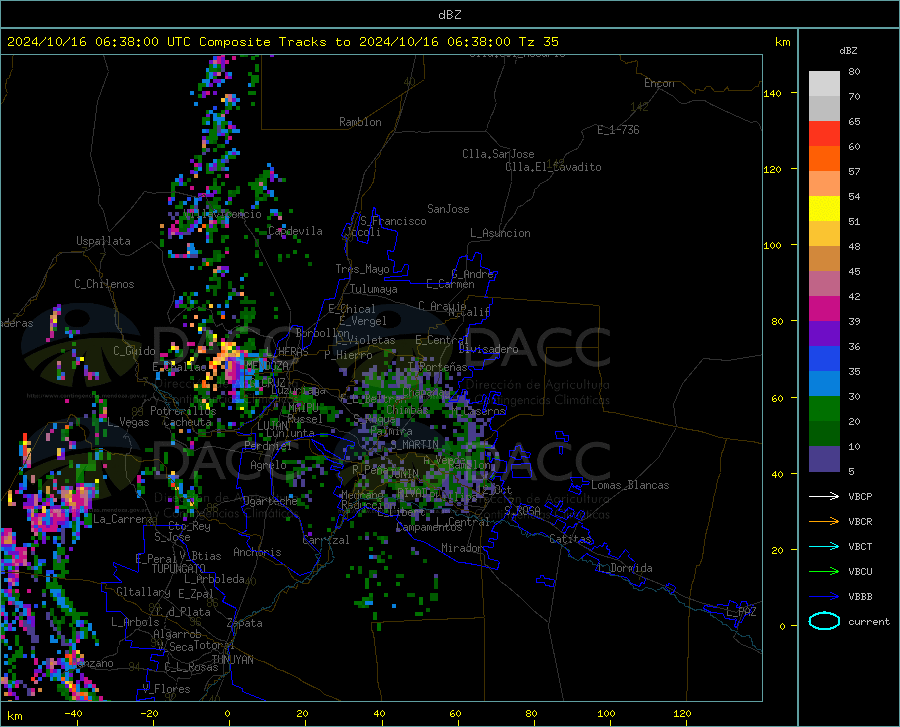This screenshot has width=900, height=727.
Task: Select the magenta 39-42 dBZ color swatch
Action: tap(824, 309)
